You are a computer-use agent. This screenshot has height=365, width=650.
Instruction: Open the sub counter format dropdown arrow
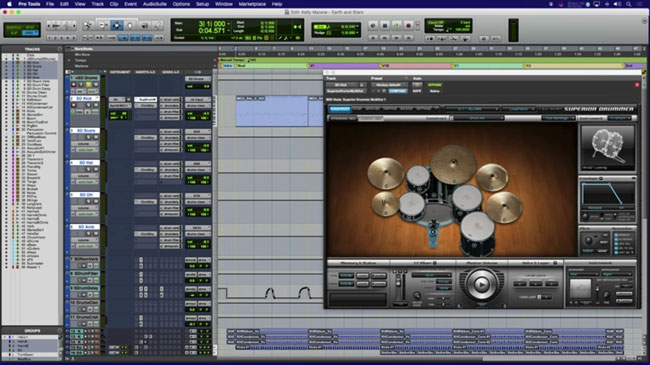point(228,31)
